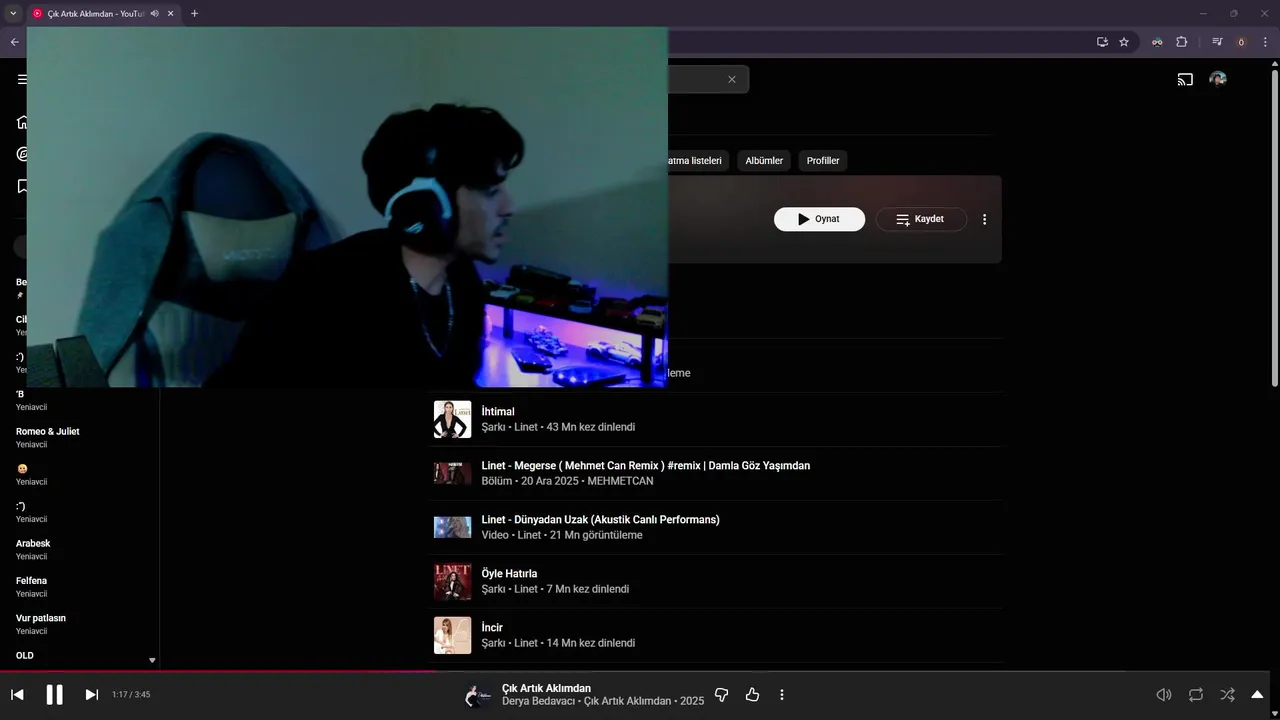Viewport: 1280px width, 720px height.
Task: Expand the now playing page arrow
Action: pos(1258,695)
